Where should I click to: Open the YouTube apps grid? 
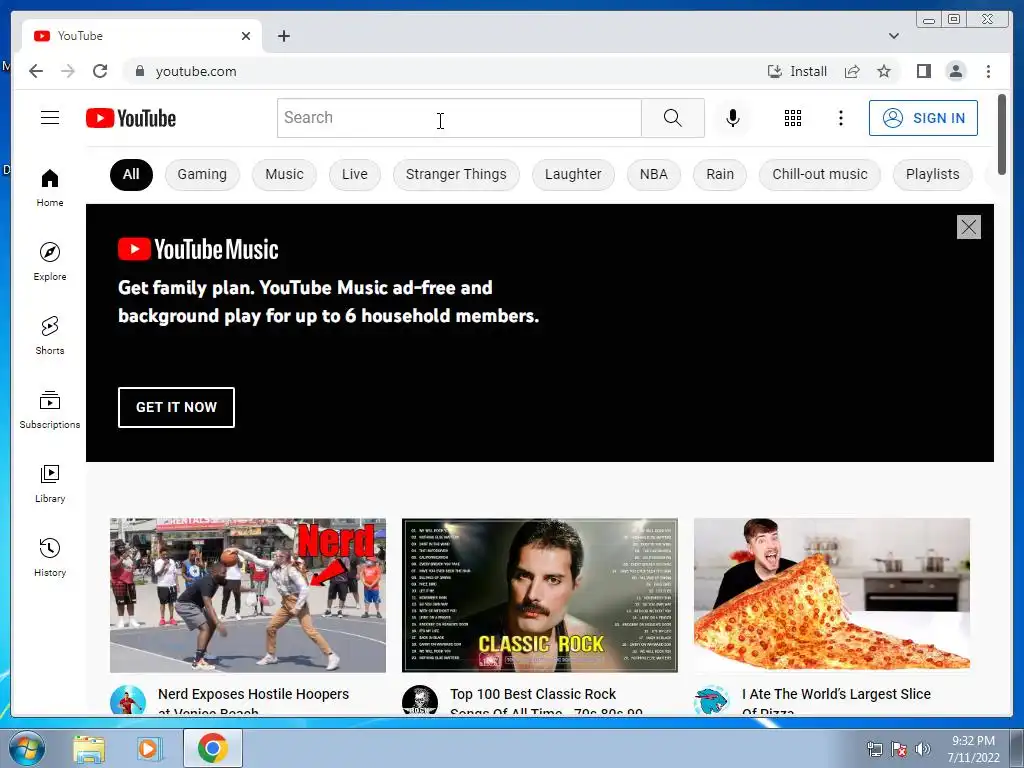(x=793, y=118)
